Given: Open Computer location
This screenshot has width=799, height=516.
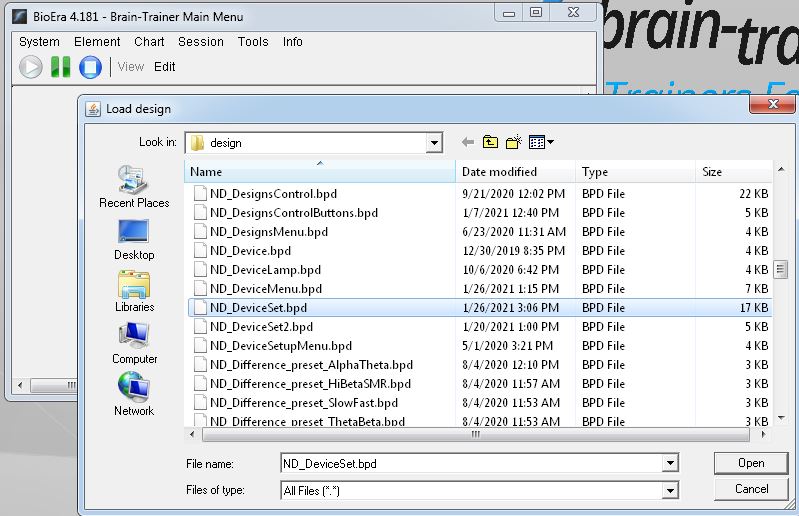Looking at the screenshot, I should [134, 344].
